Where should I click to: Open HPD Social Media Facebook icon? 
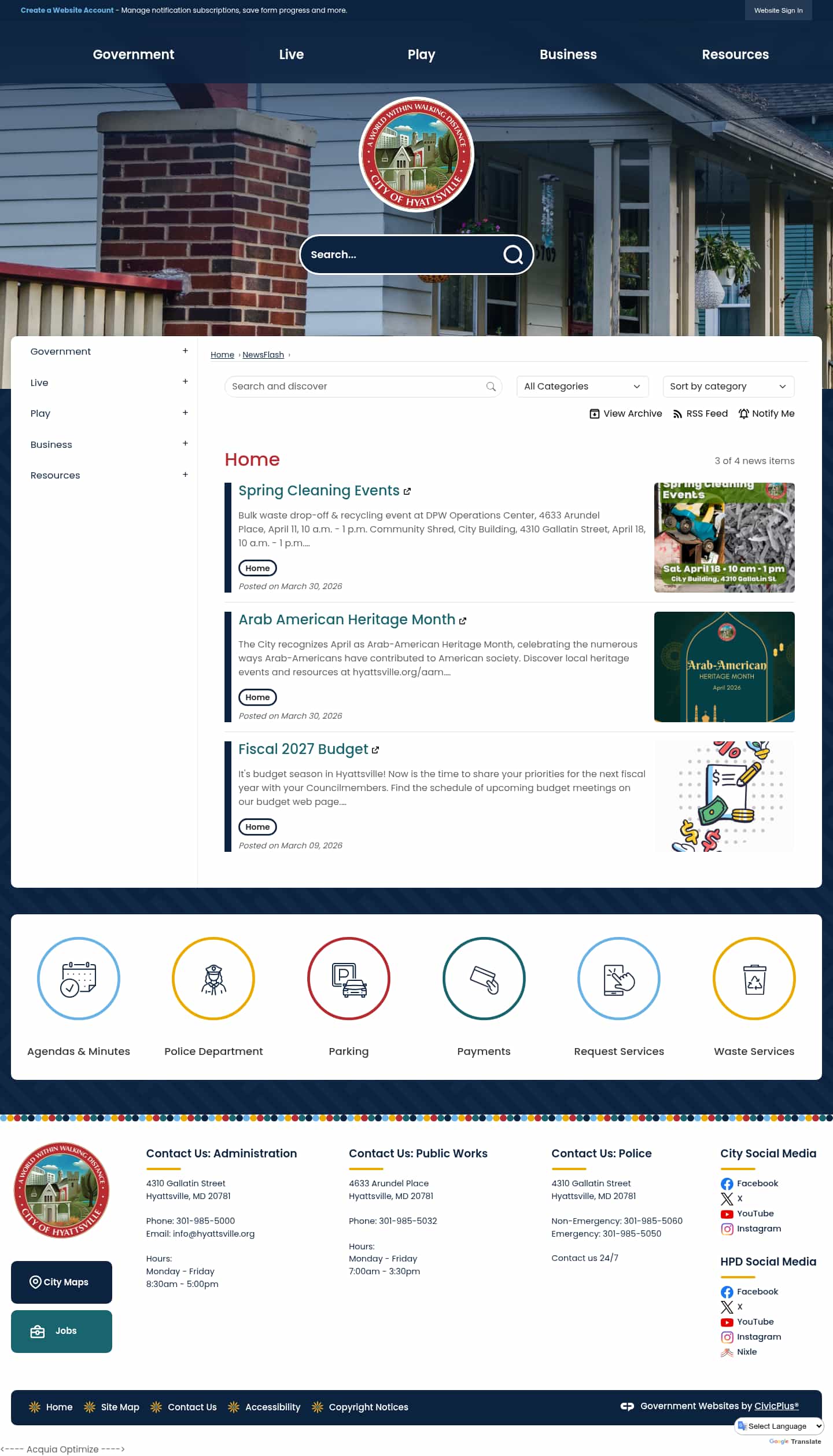(727, 1292)
